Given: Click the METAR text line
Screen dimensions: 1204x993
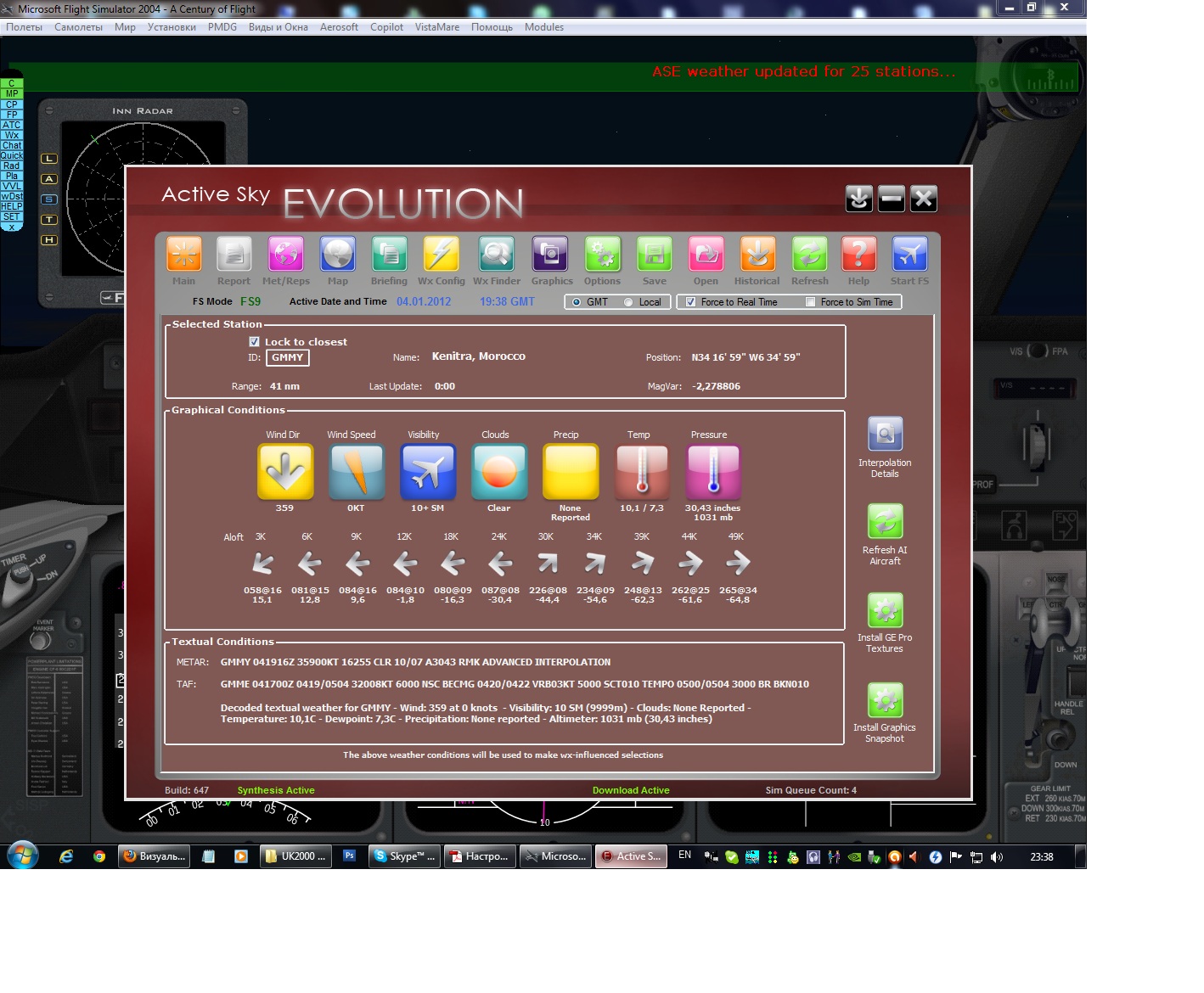Looking at the screenshot, I should click(415, 662).
